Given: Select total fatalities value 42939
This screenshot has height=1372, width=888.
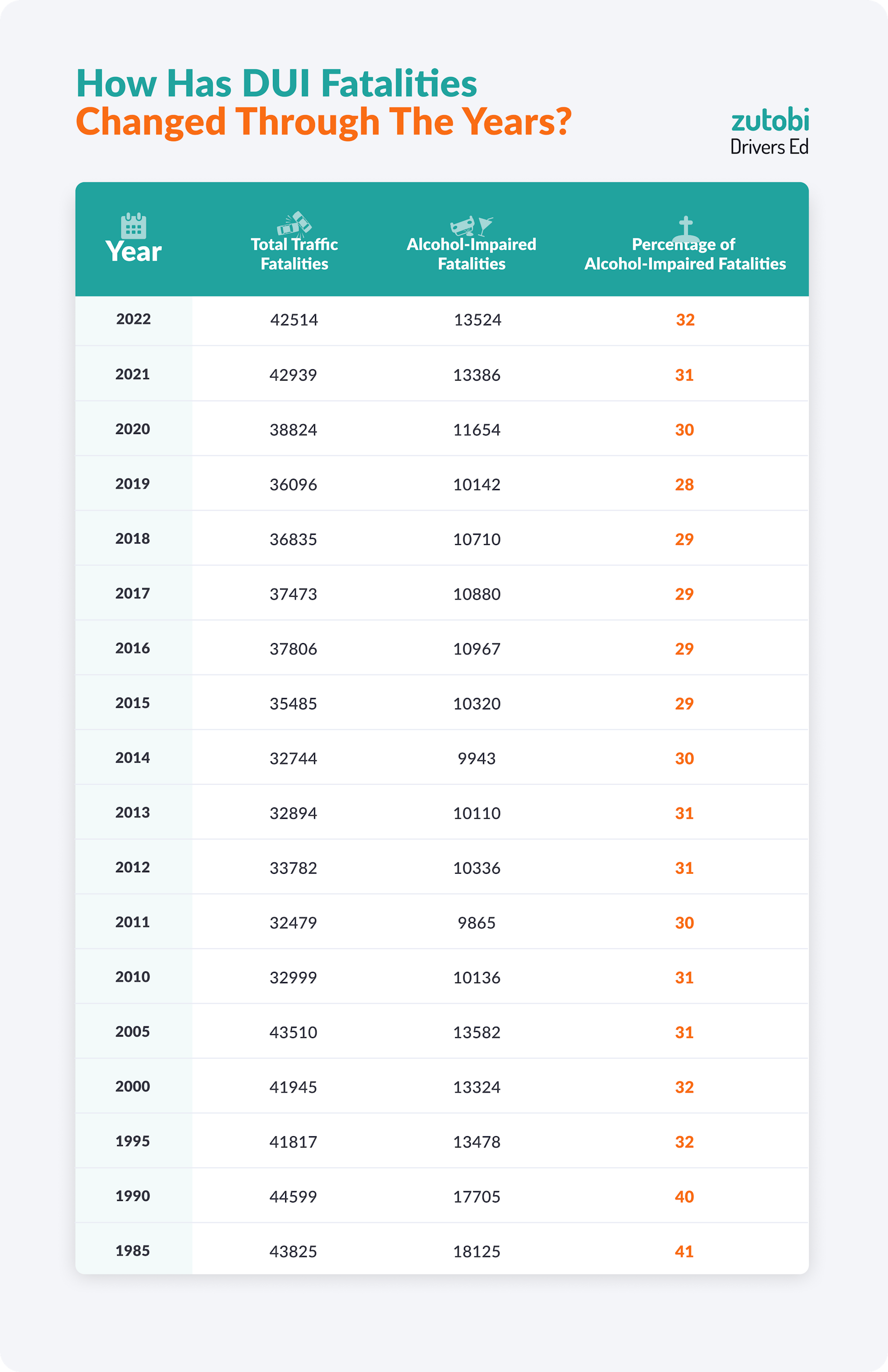Looking at the screenshot, I should (293, 375).
